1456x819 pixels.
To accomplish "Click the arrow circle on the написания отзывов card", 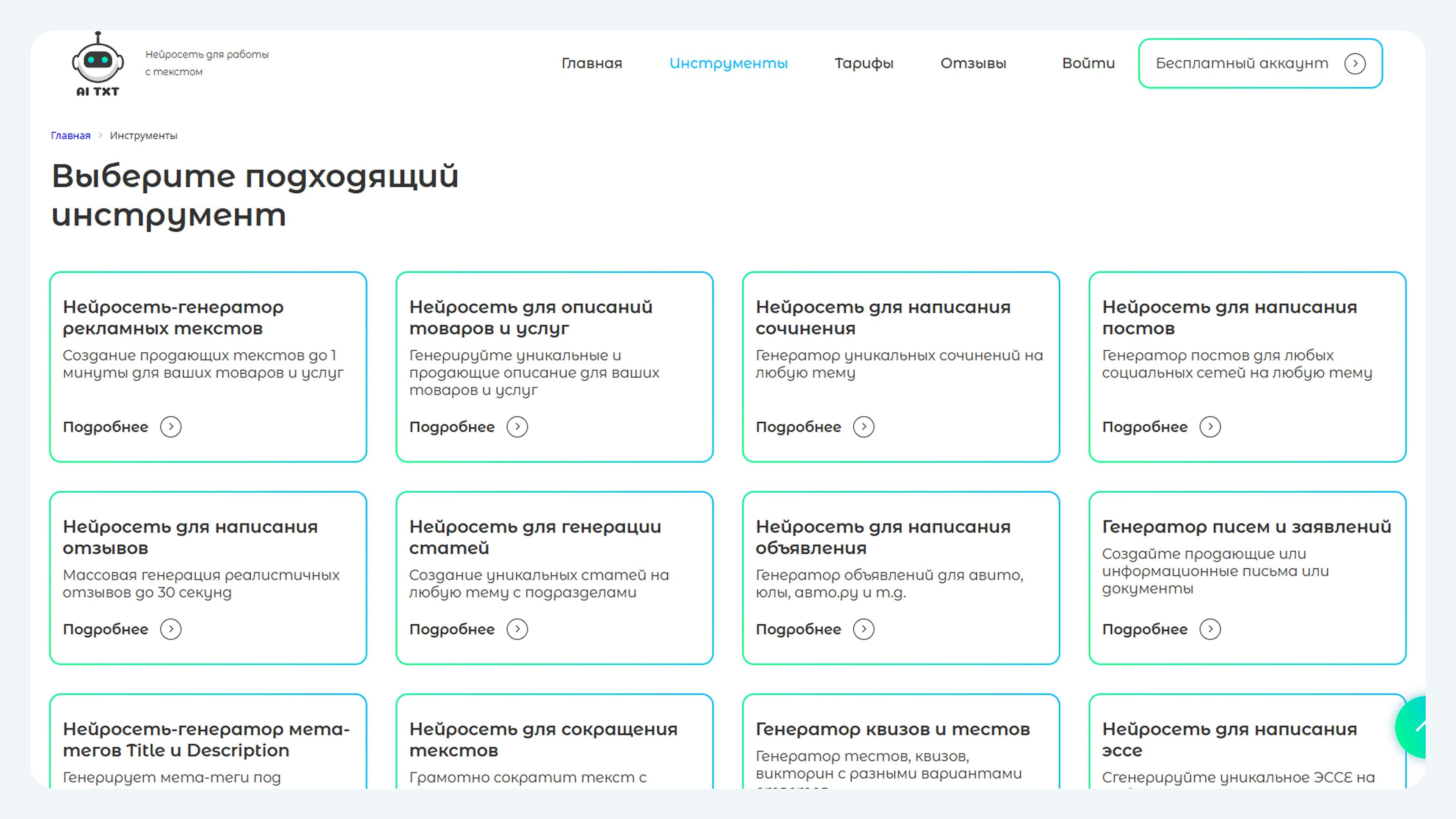I will 171,629.
